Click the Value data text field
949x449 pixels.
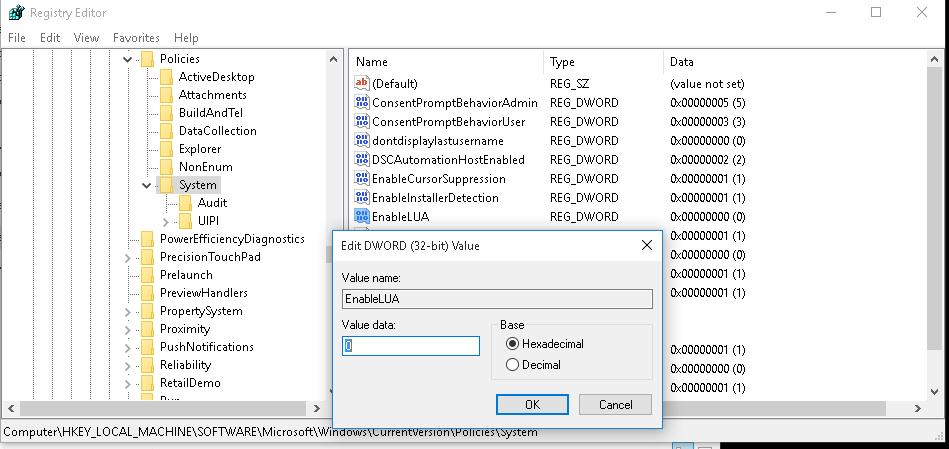point(411,346)
